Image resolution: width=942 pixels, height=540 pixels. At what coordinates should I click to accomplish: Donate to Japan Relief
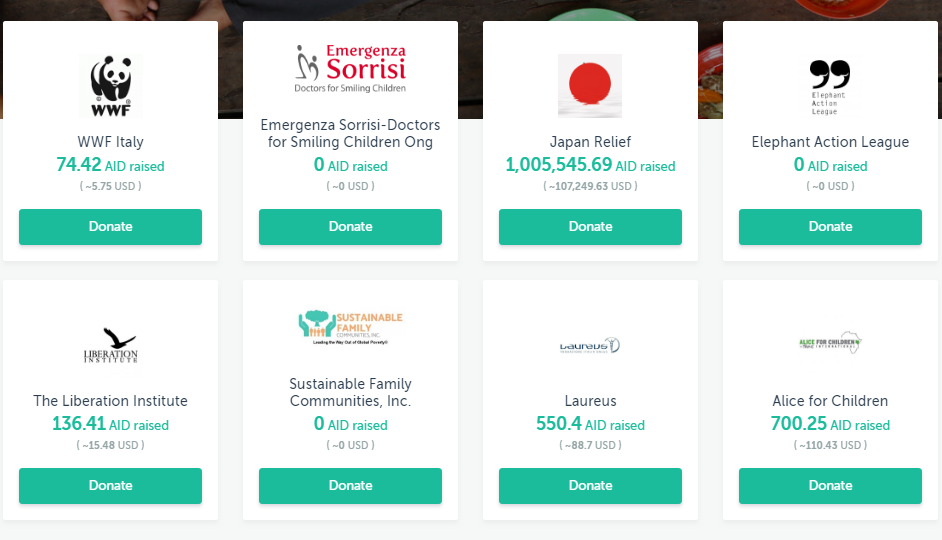click(590, 227)
